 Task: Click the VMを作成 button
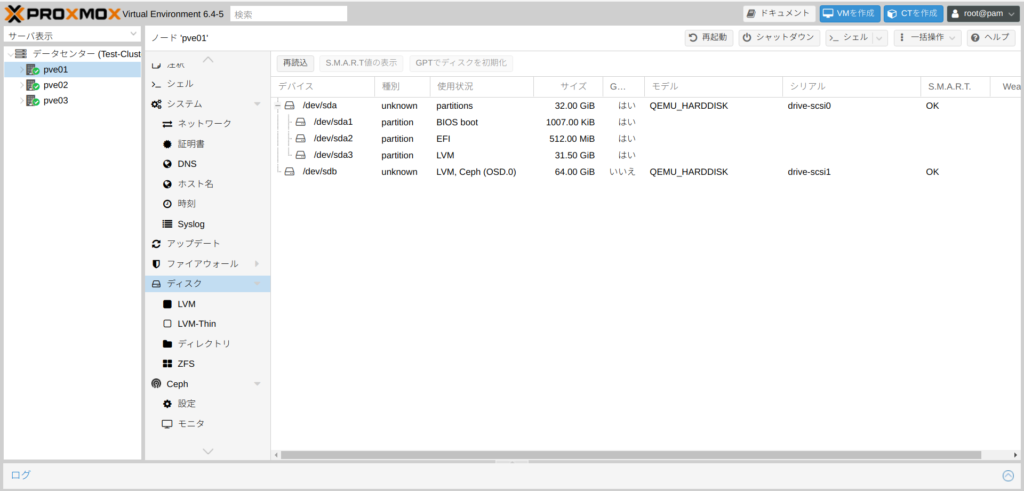850,13
